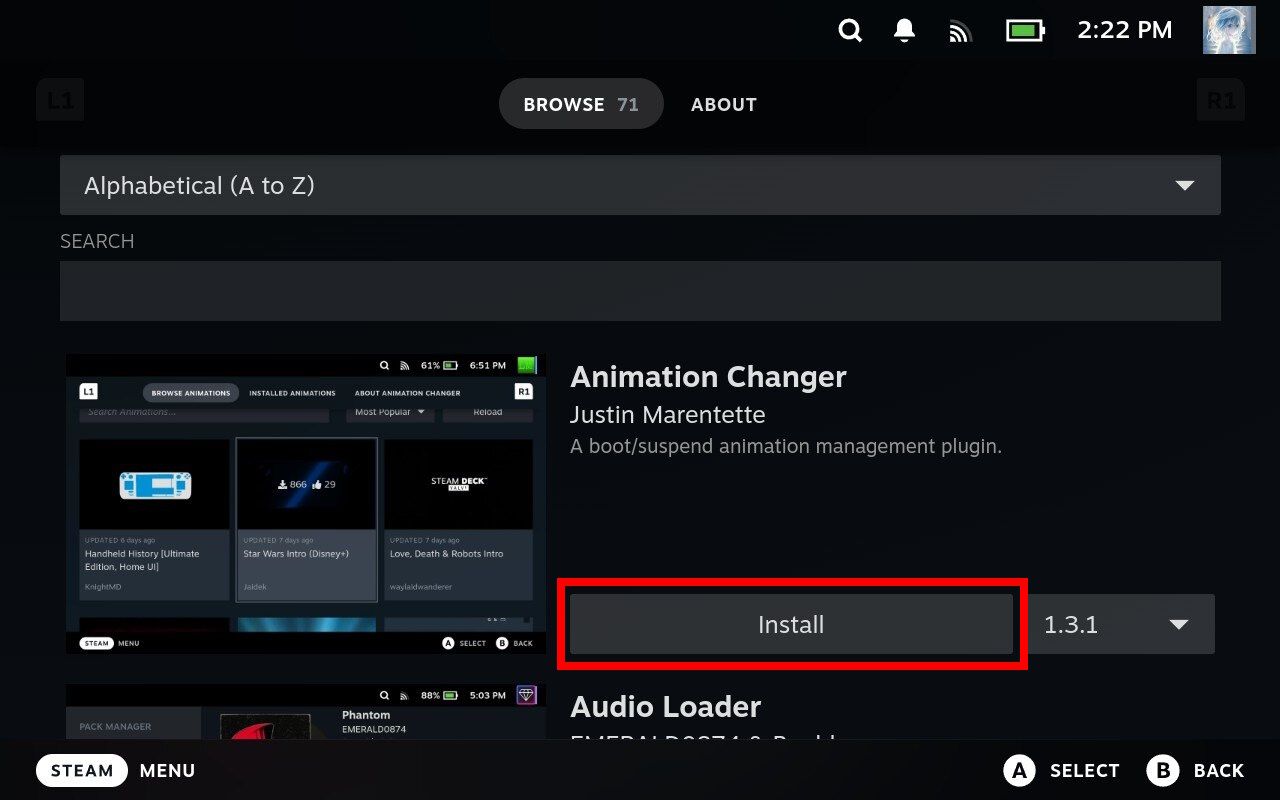Click the L1 shoulder button indicator
The width and height of the screenshot is (1280, 800).
click(x=60, y=99)
